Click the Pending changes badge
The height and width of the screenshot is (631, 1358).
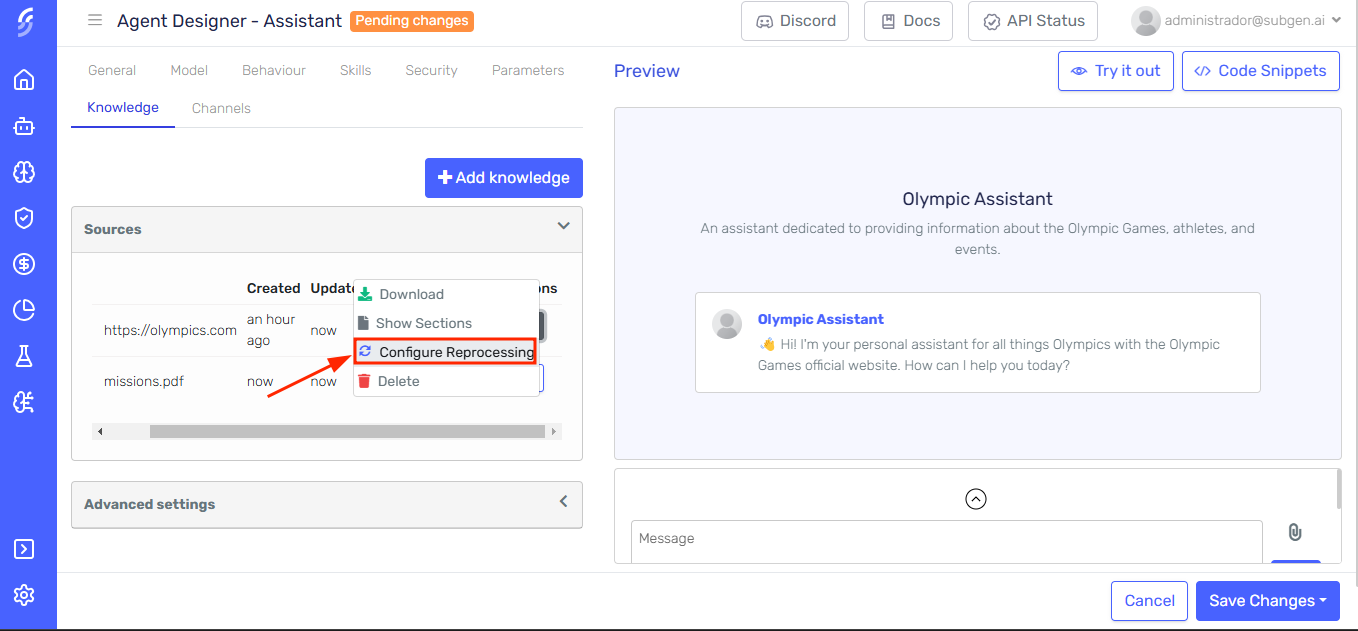[x=412, y=21]
